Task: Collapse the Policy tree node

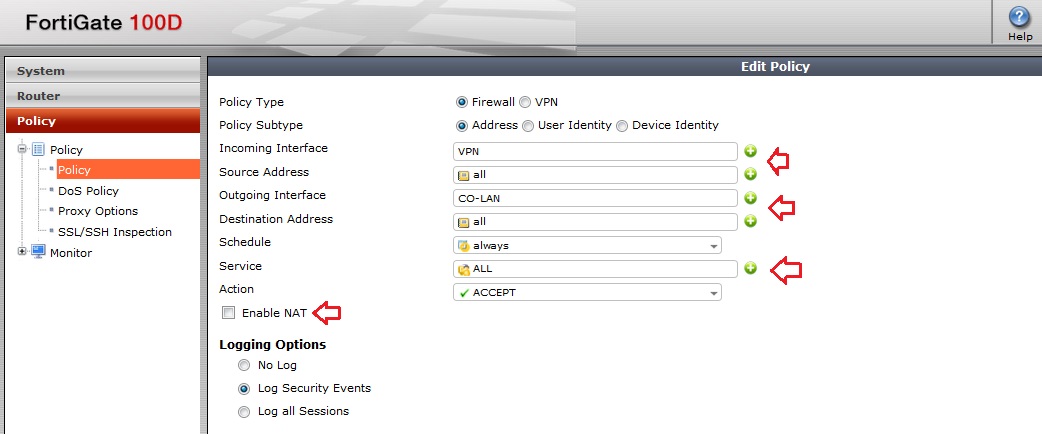Action: click(x=22, y=149)
